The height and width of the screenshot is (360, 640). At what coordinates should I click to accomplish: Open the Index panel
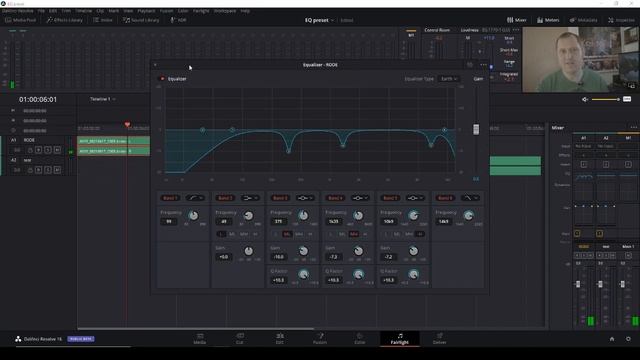click(103, 20)
